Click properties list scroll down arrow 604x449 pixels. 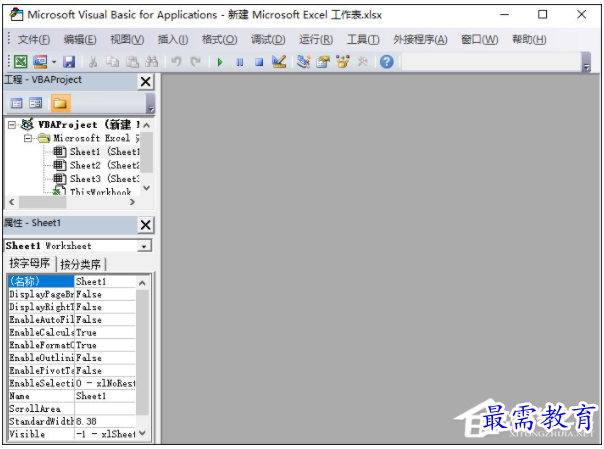click(142, 433)
